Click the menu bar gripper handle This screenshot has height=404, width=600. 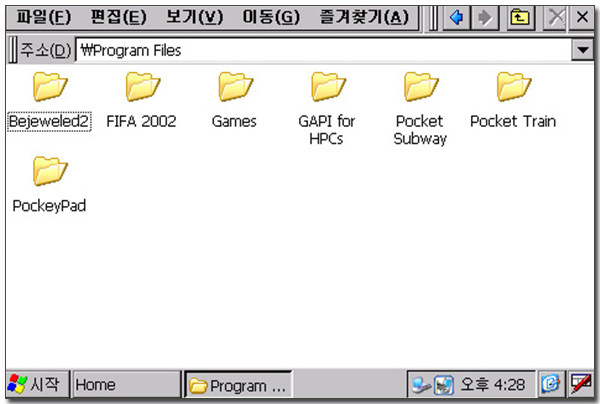coord(434,17)
